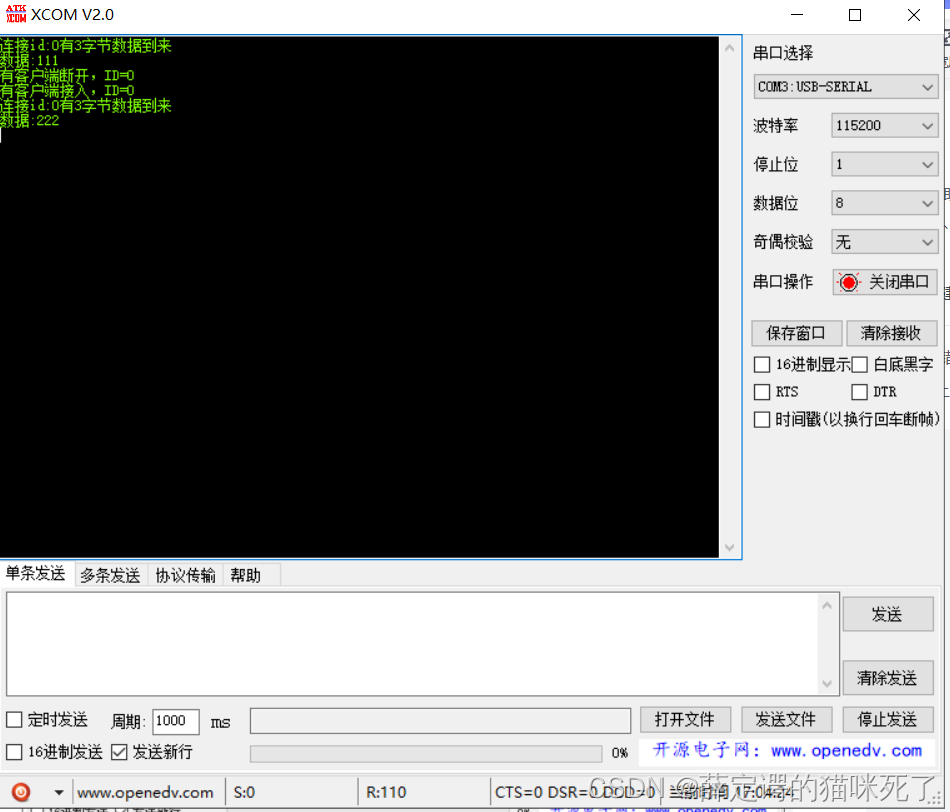Open the www.openedv.com link in blue
The width and height of the screenshot is (950, 812).
click(846, 751)
